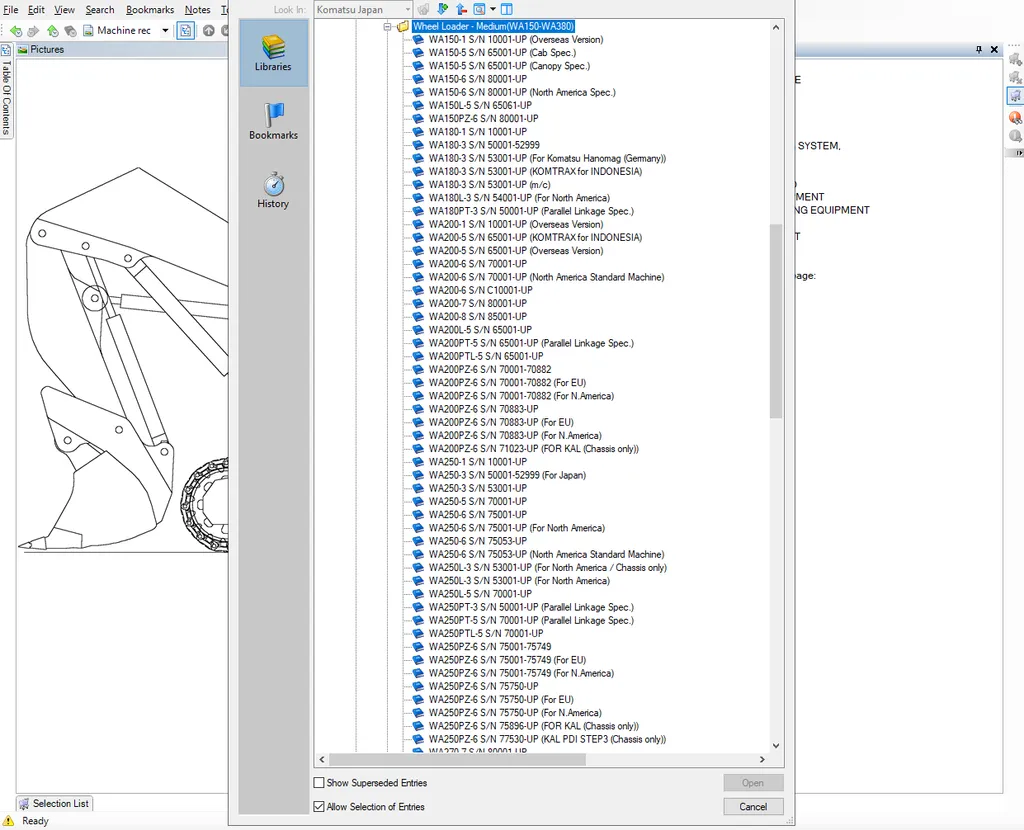
Task: Uncheck Allow Selection of Entries
Action: pyautogui.click(x=319, y=806)
